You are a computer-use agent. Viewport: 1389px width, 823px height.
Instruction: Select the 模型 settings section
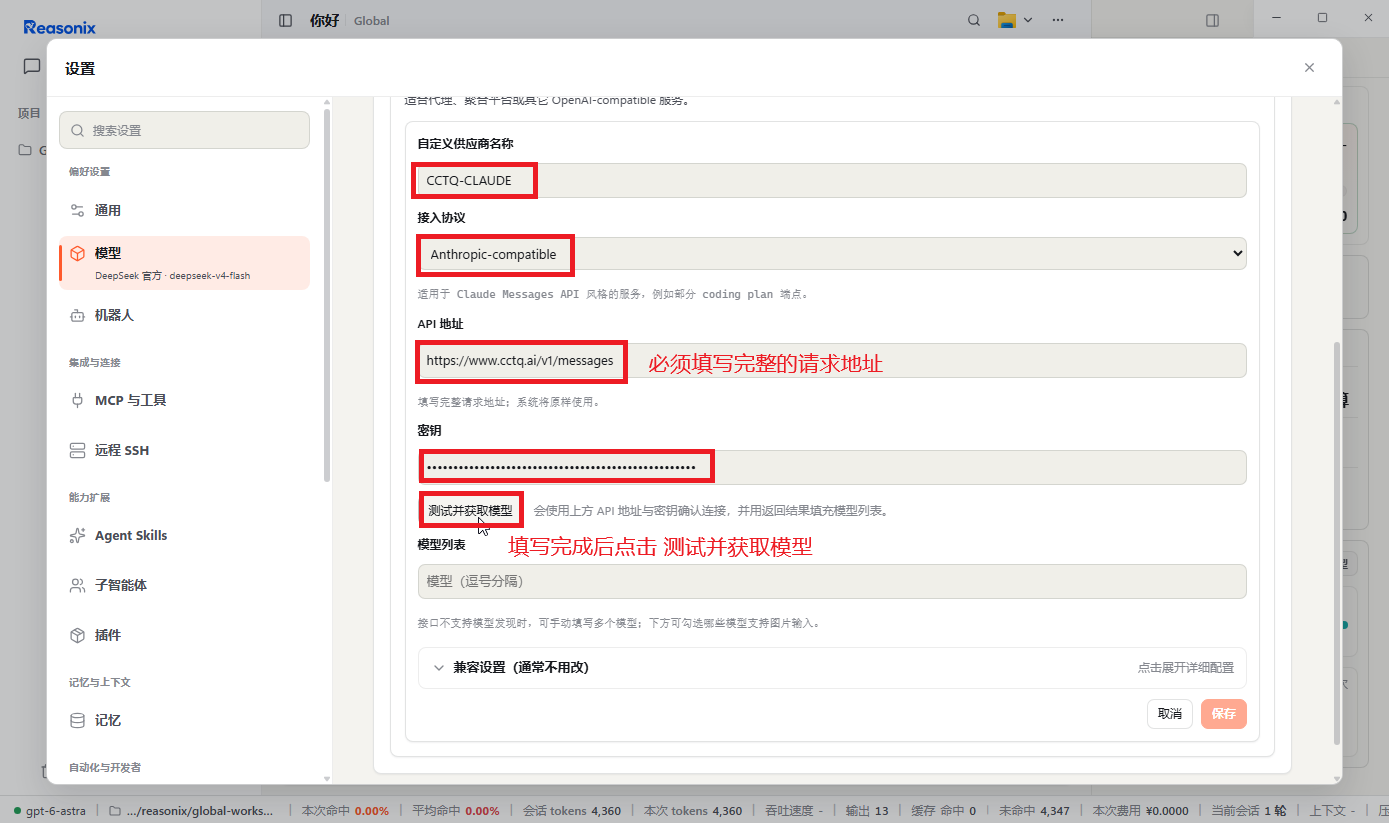click(x=185, y=263)
